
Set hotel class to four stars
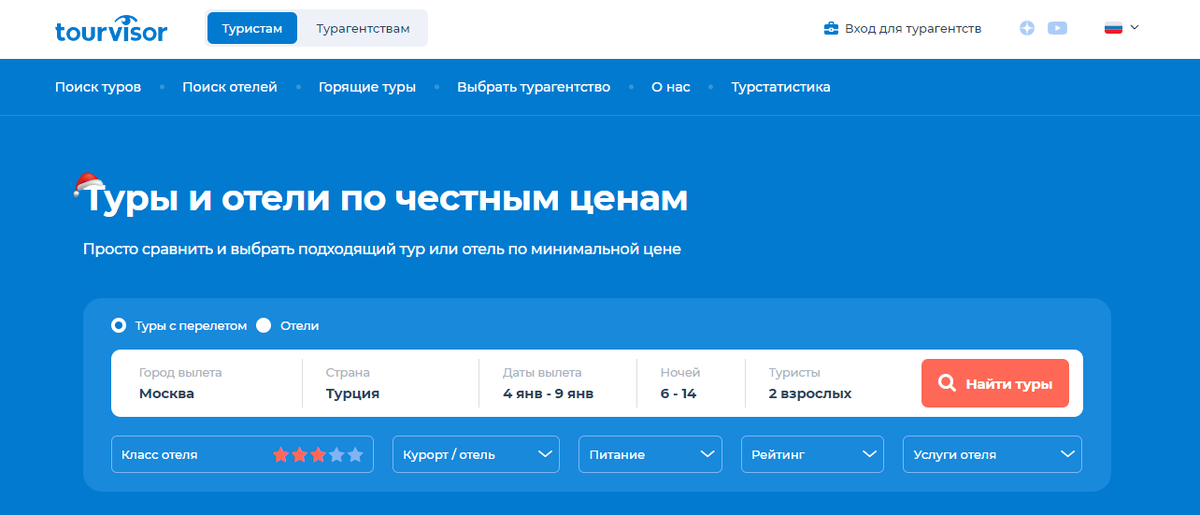point(337,455)
